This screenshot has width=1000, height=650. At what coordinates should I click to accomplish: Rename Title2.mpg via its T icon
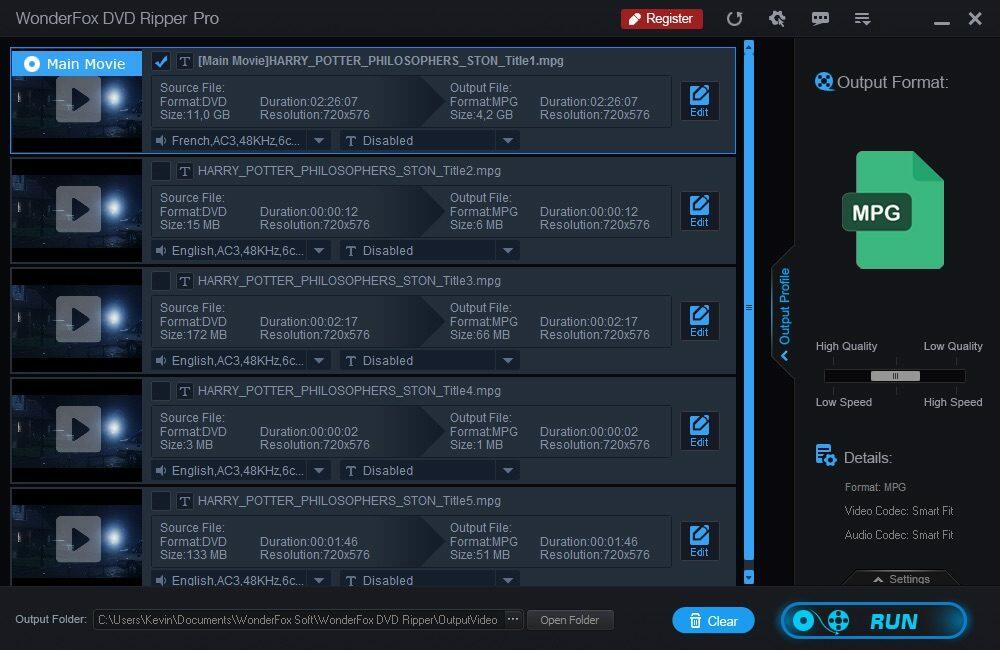(x=184, y=171)
